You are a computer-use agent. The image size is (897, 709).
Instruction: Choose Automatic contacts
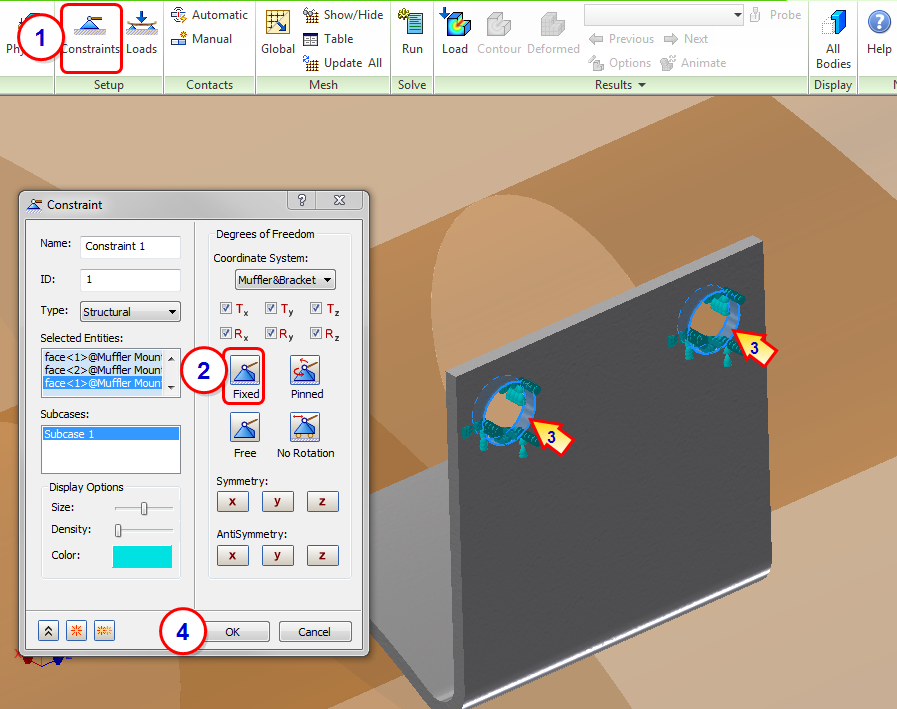(209, 15)
